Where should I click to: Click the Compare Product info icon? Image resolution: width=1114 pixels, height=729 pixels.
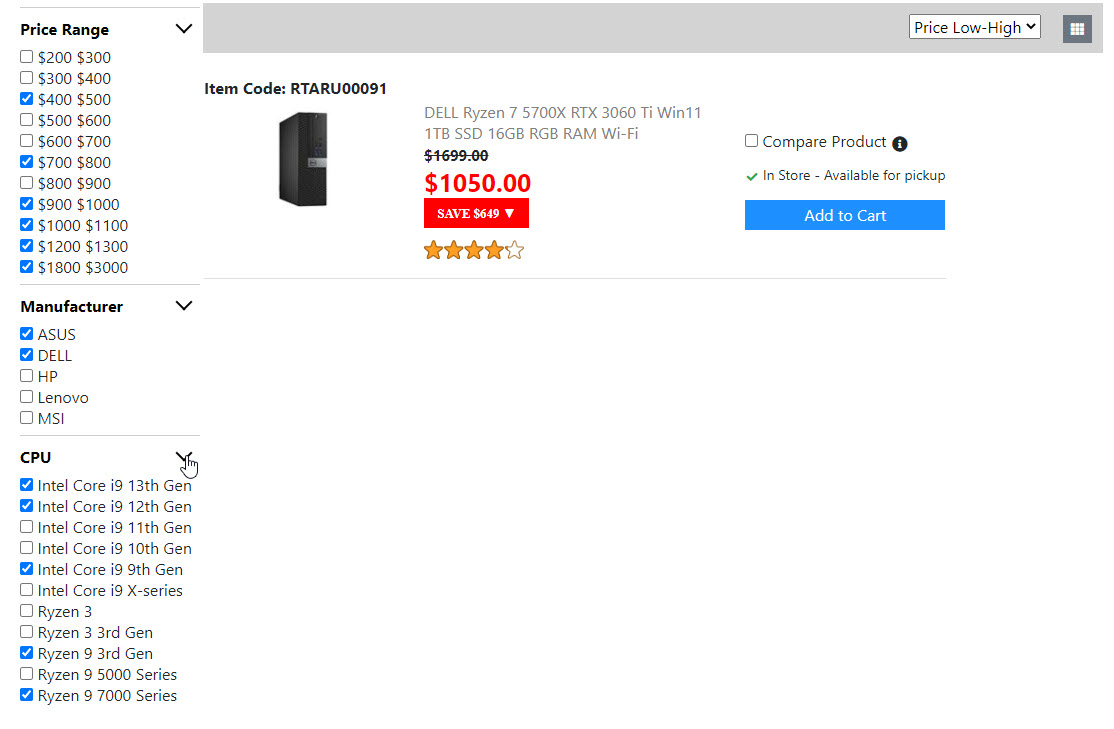point(899,144)
